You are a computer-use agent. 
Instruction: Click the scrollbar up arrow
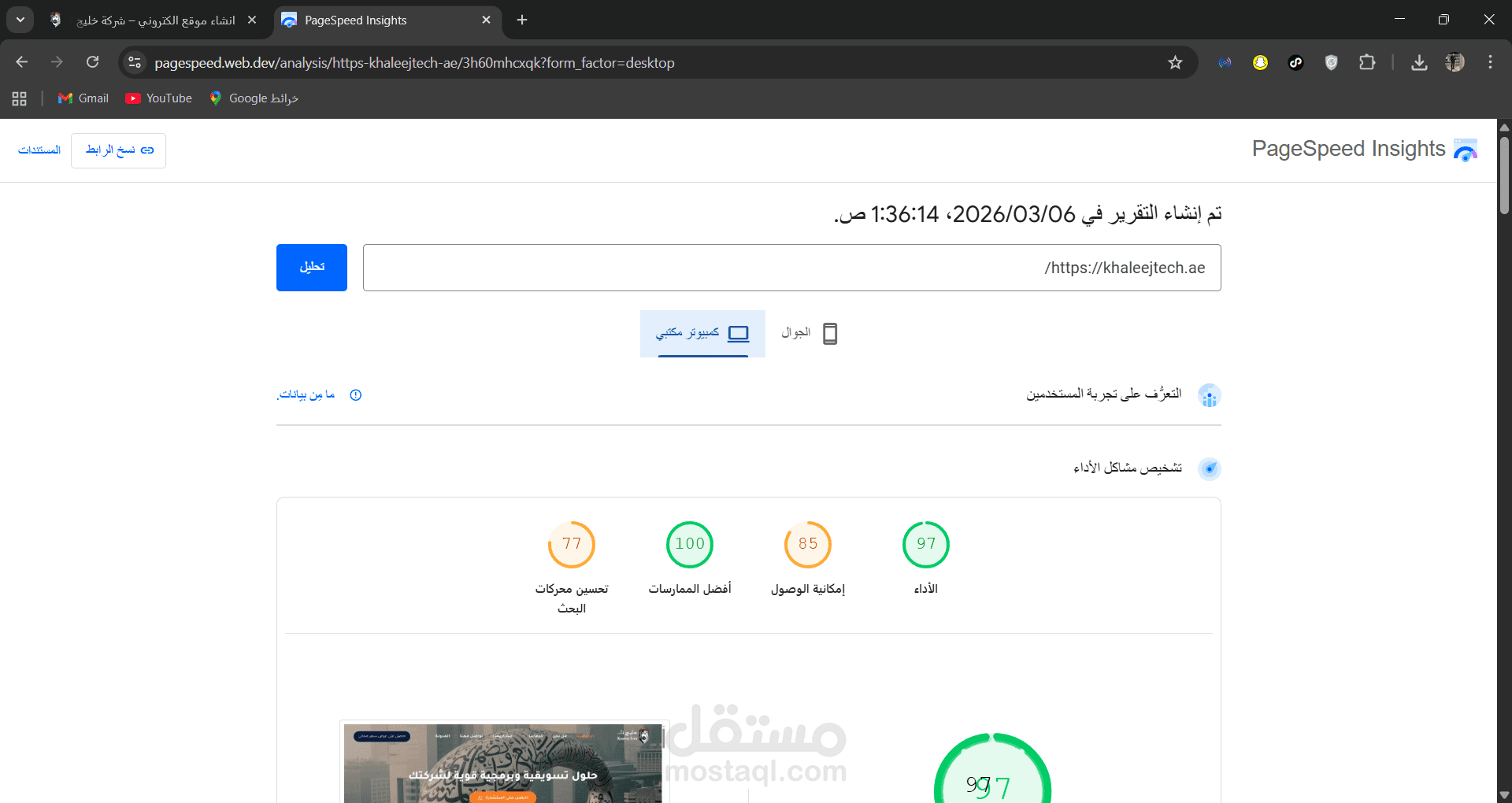pyautogui.click(x=1504, y=127)
